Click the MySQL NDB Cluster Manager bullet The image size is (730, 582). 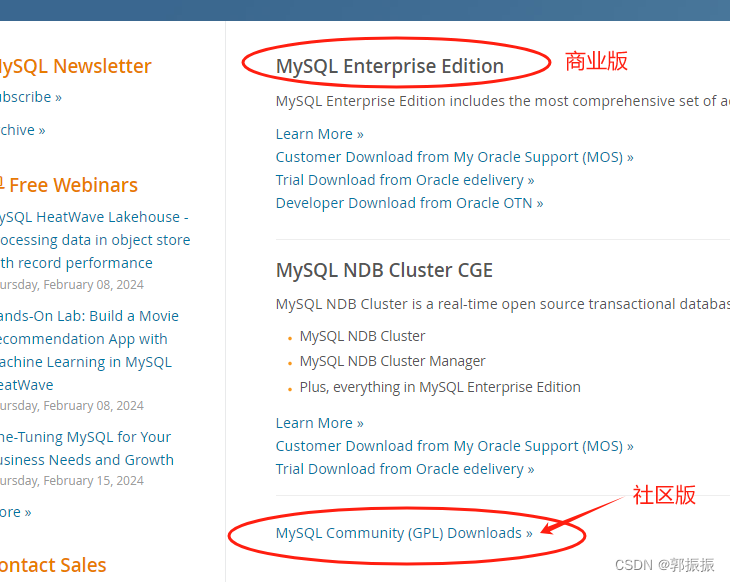pos(392,361)
